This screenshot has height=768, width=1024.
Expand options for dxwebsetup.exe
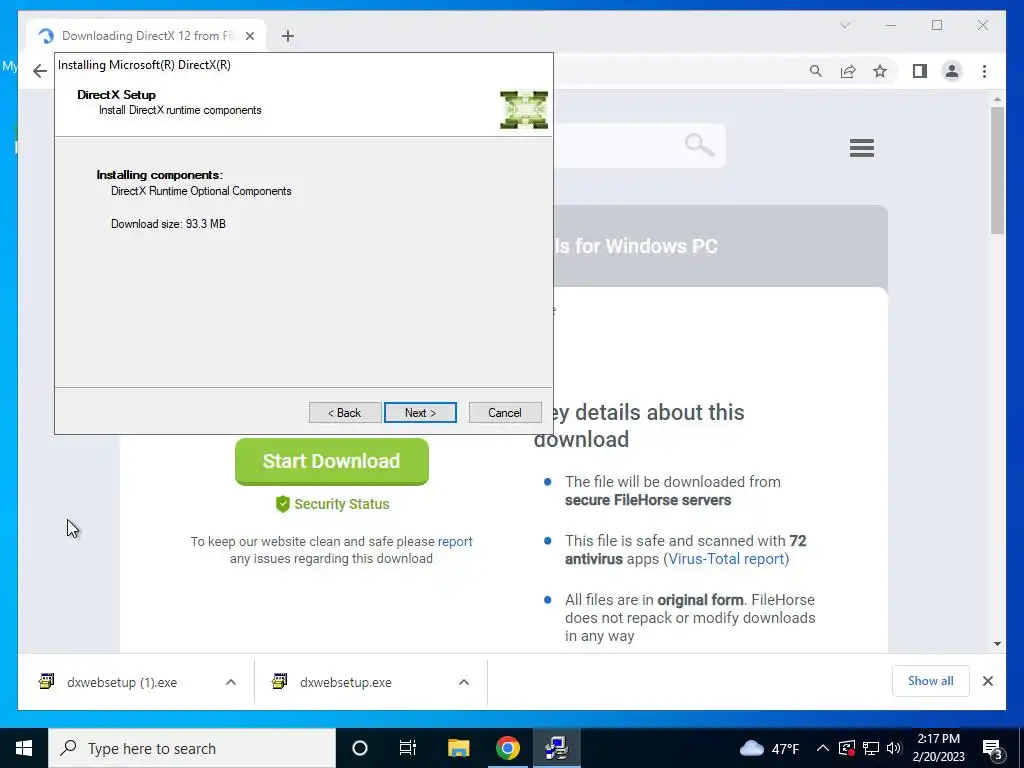point(464,682)
